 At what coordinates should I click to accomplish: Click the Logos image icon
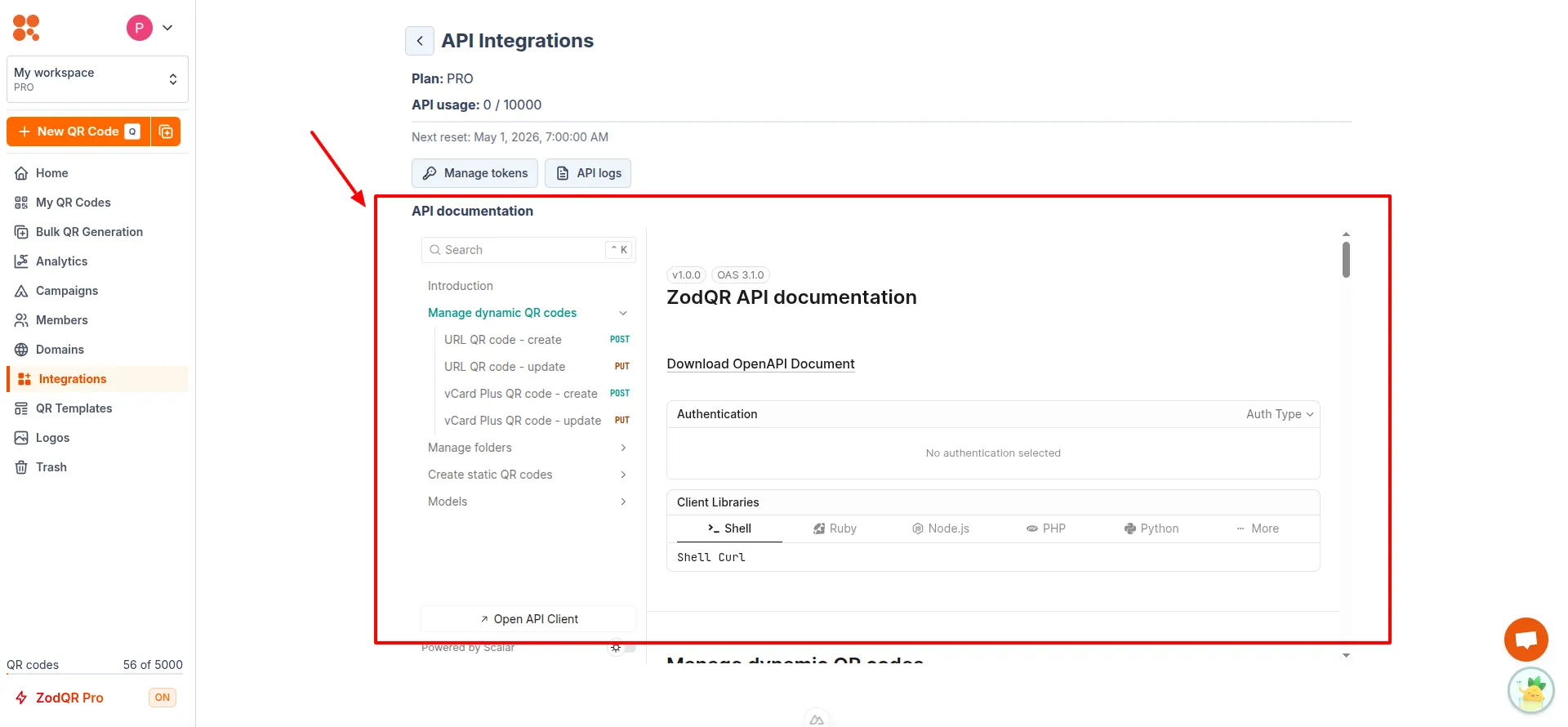[21, 438]
